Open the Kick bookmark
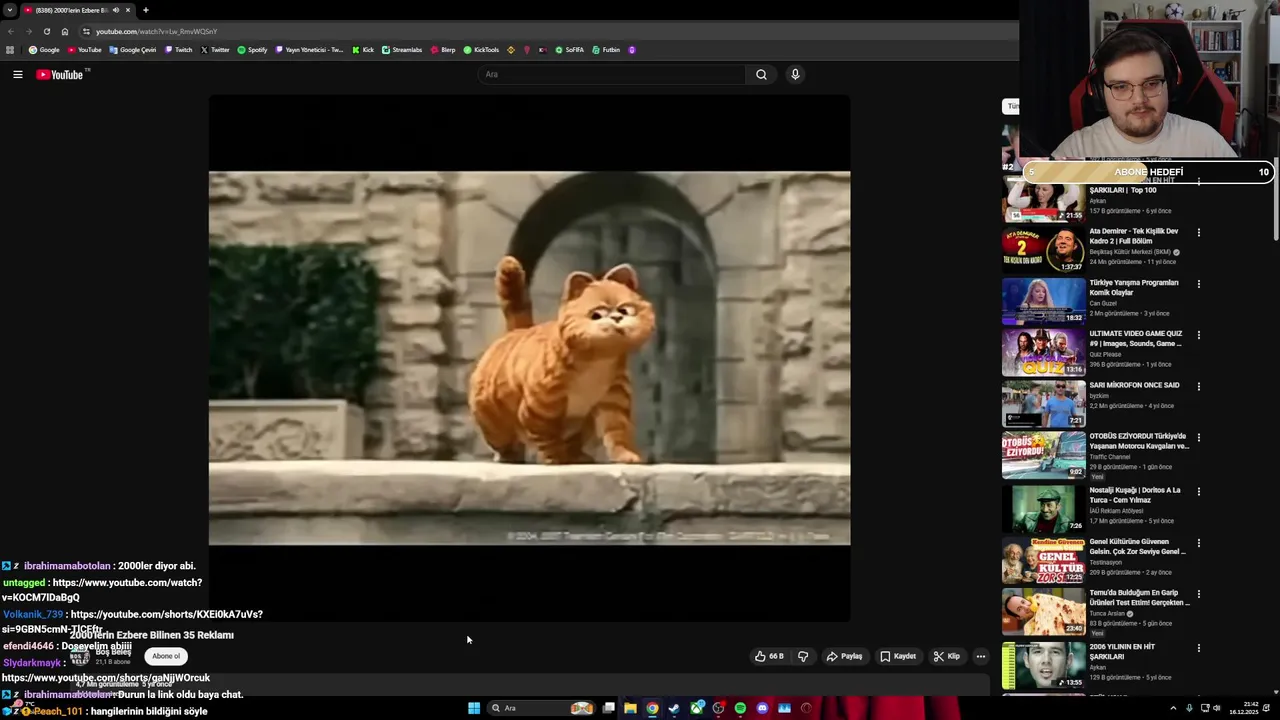1280x720 pixels. (x=363, y=50)
